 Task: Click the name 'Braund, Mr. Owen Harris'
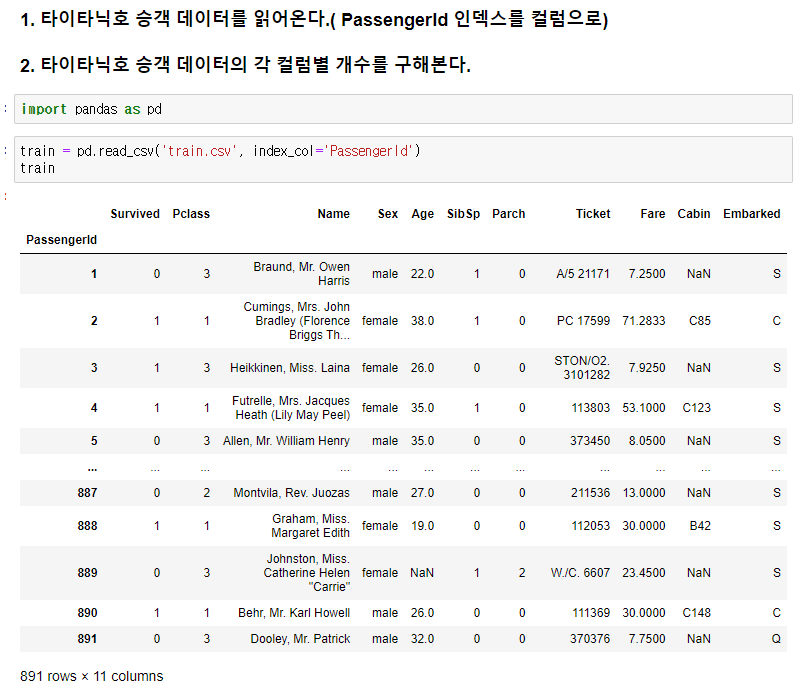pos(301,274)
